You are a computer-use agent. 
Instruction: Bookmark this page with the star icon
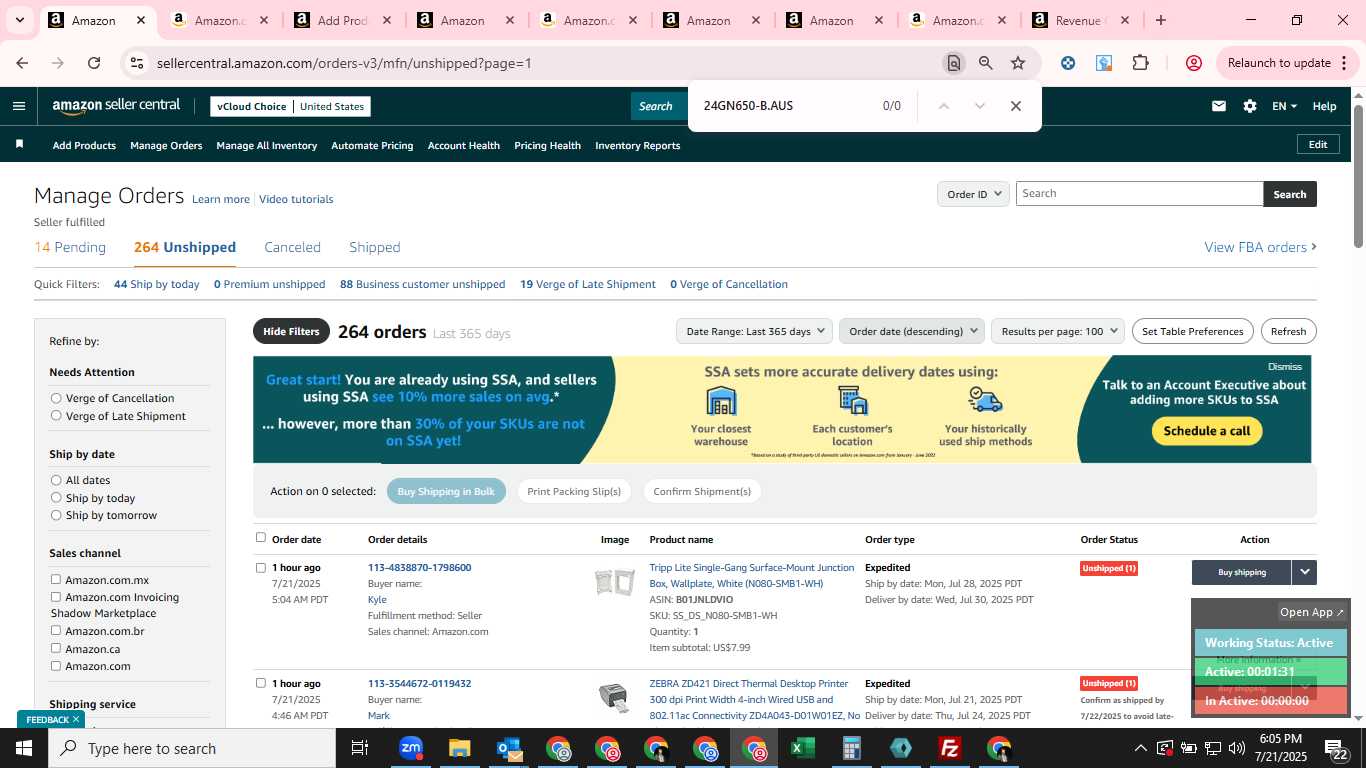tap(1018, 63)
